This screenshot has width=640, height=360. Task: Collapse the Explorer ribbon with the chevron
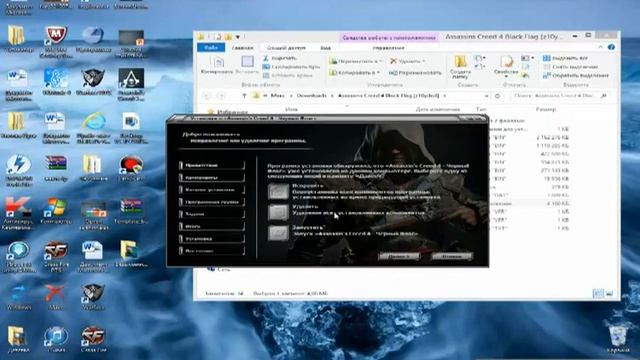tap(600, 47)
